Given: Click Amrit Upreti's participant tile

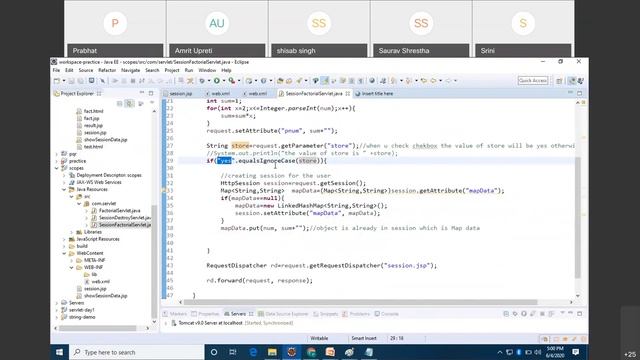Looking at the screenshot, I should (217, 29).
